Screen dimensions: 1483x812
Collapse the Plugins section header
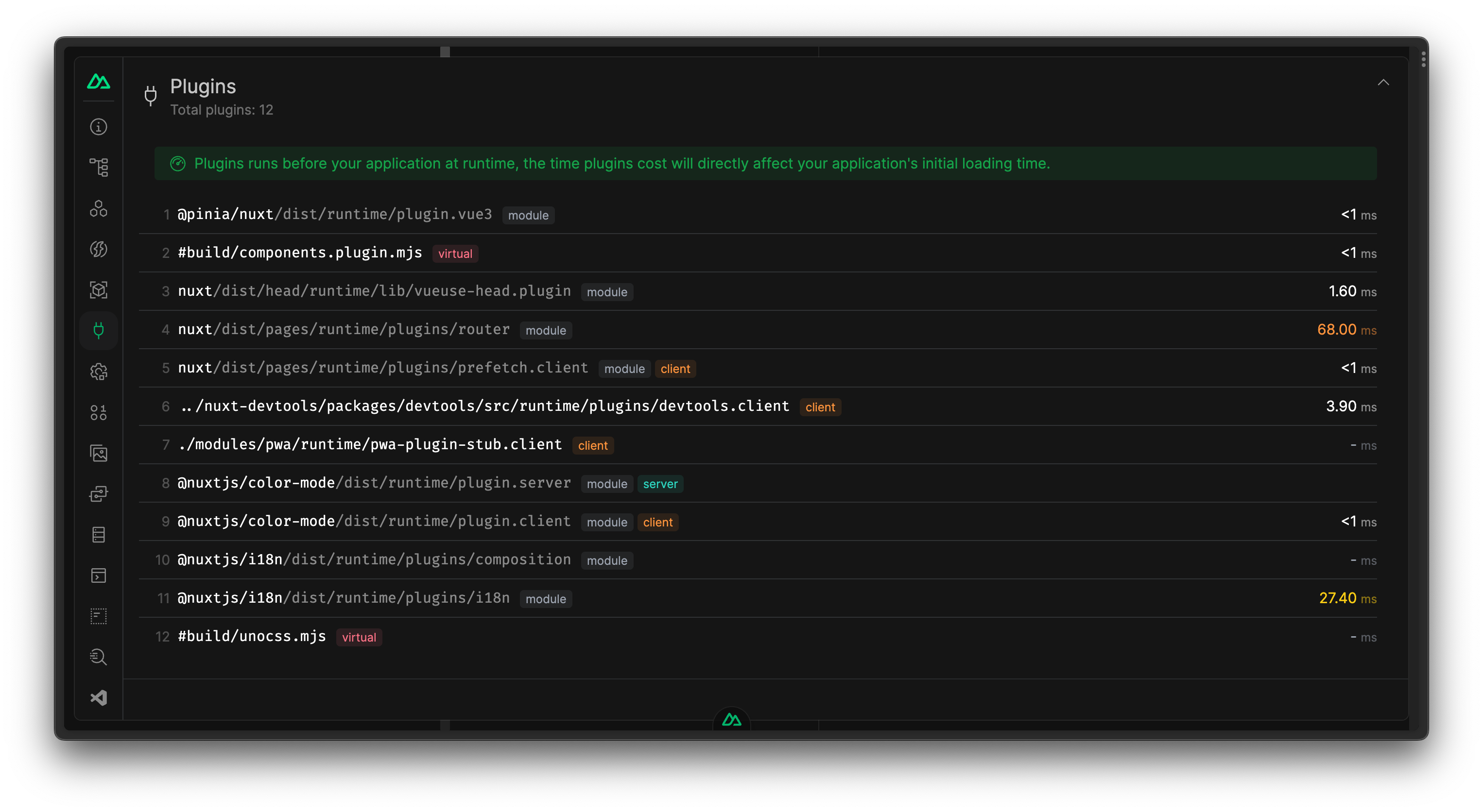click(x=1384, y=82)
